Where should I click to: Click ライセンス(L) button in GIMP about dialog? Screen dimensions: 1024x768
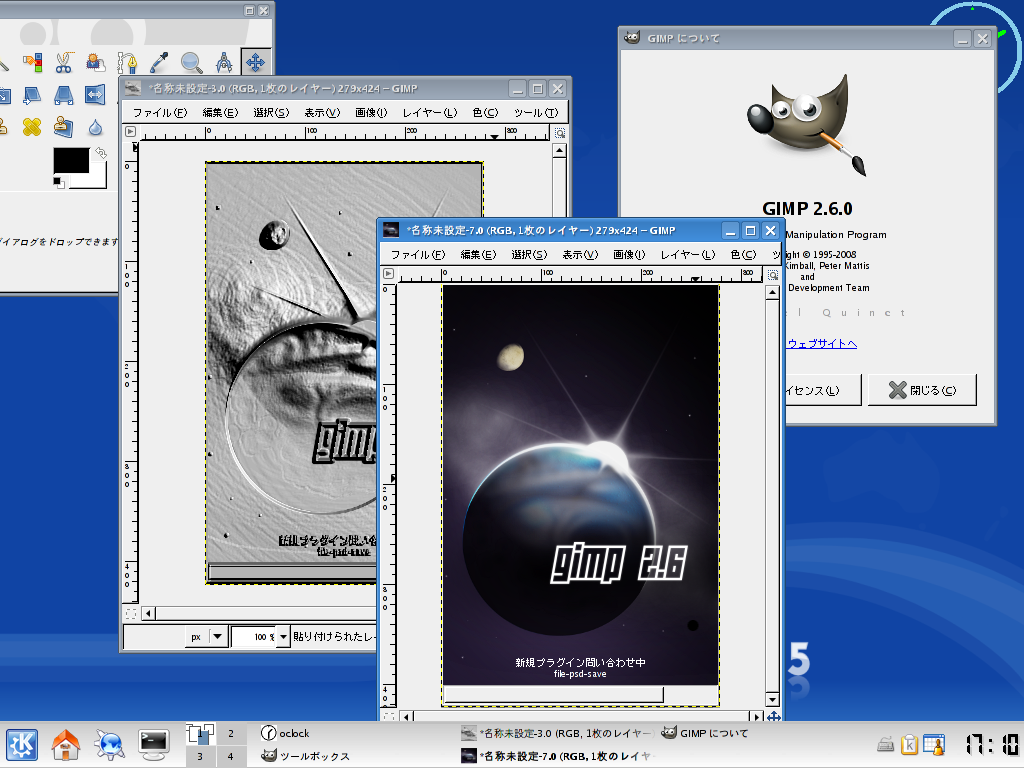[823, 390]
